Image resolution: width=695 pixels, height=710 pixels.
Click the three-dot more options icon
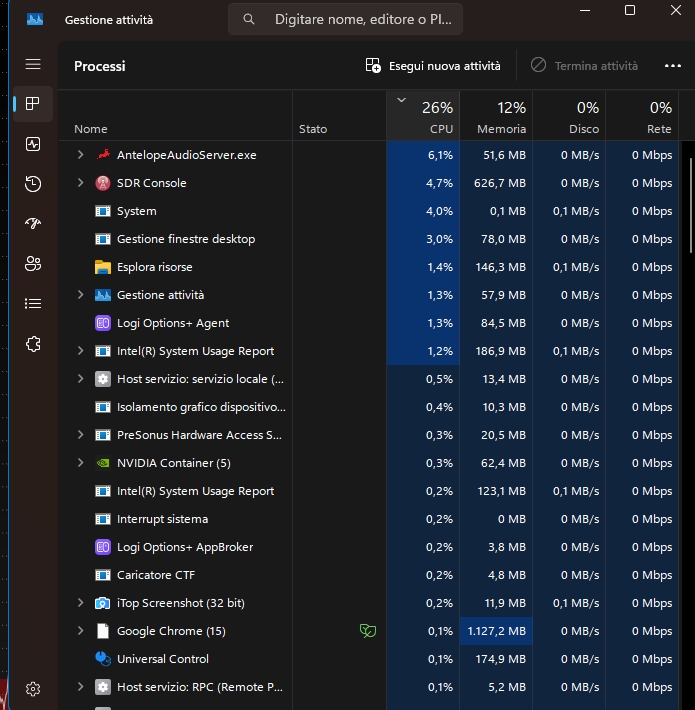tap(672, 66)
